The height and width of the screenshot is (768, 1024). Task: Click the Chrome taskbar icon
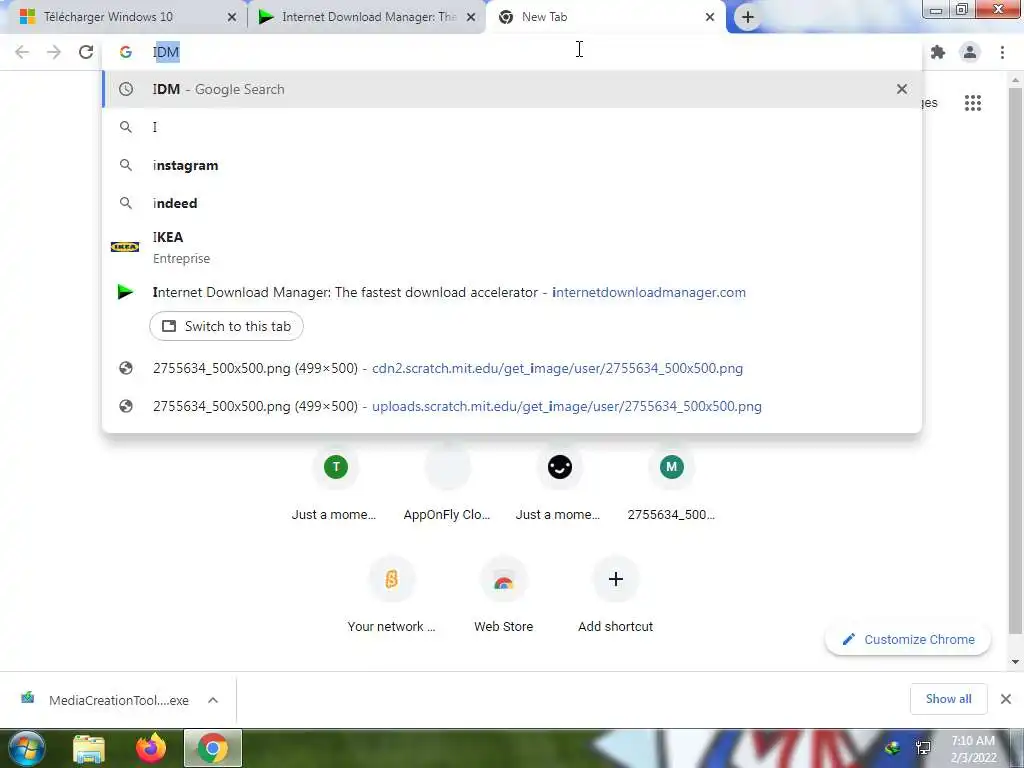(213, 748)
